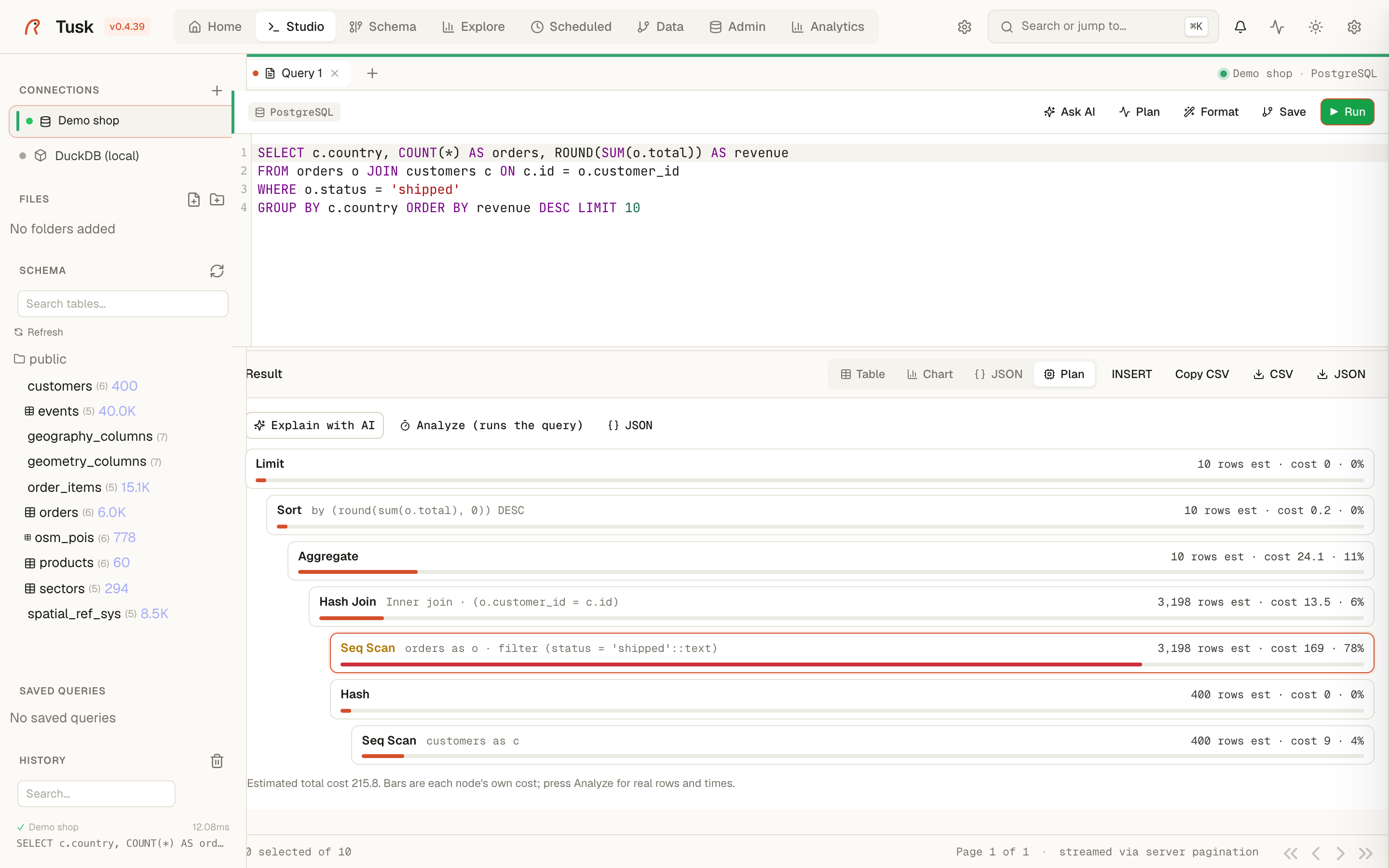Click Explain with AI button
This screenshot has height=868, width=1389.
click(315, 425)
